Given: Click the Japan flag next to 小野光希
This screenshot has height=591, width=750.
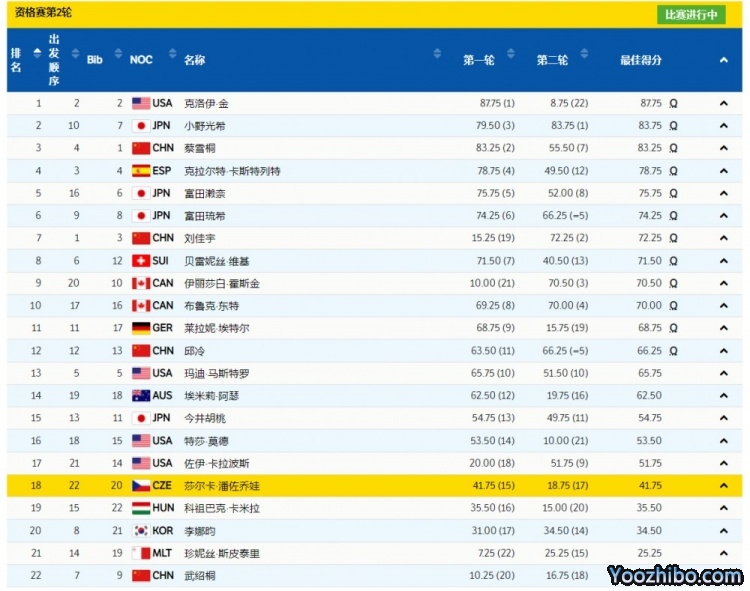Looking at the screenshot, I should coord(140,126).
